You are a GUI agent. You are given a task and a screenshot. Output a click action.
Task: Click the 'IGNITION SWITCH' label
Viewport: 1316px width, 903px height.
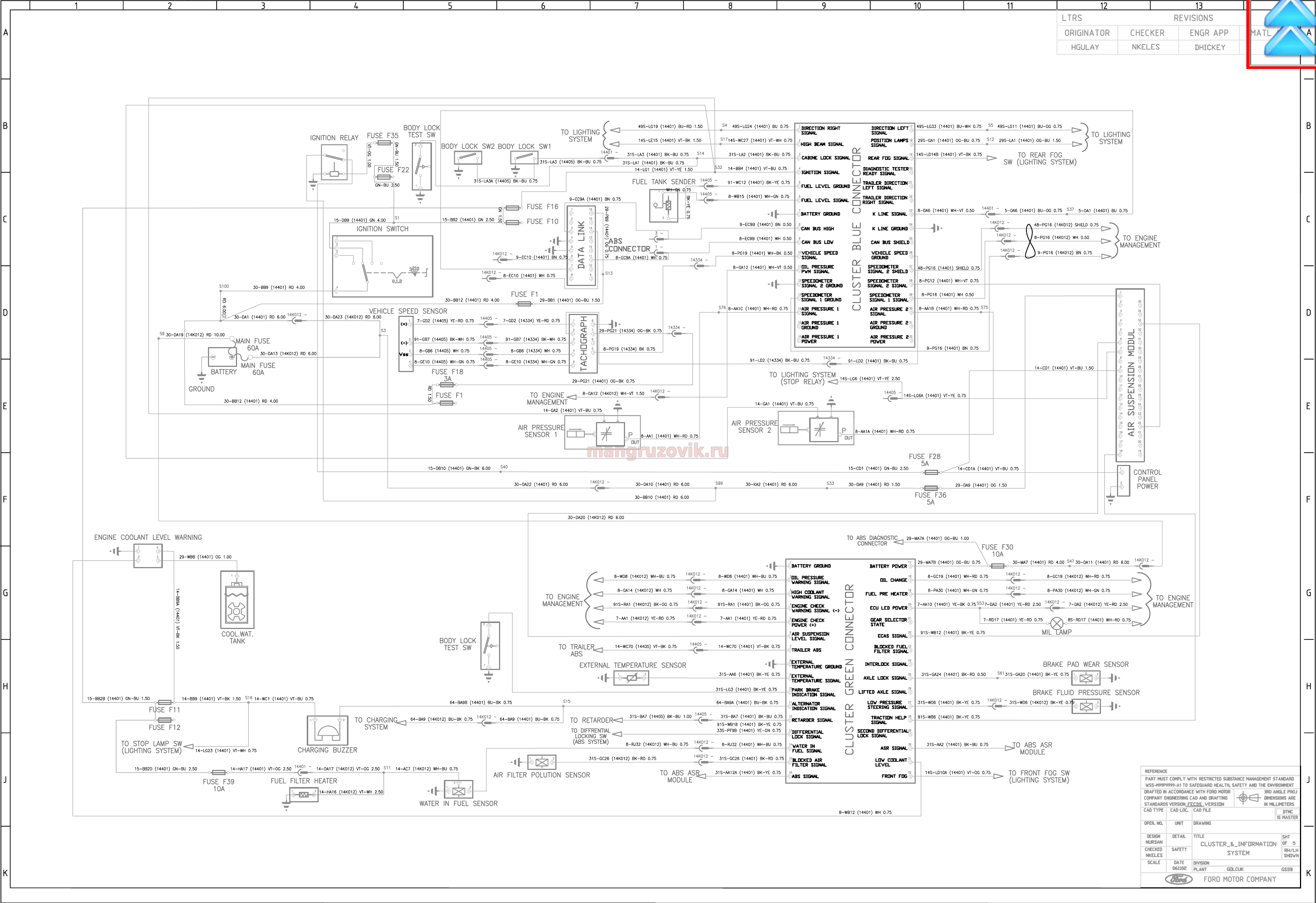[x=382, y=229]
